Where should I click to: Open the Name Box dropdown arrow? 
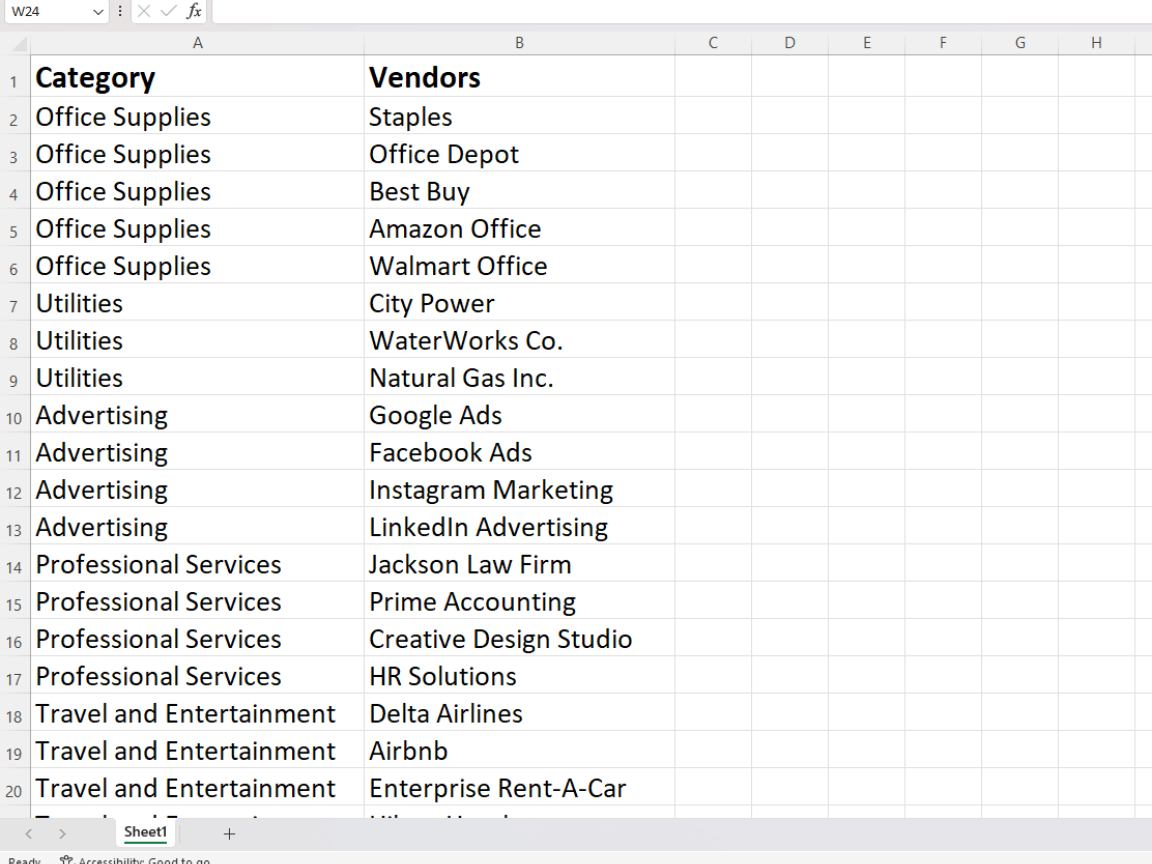(x=98, y=12)
